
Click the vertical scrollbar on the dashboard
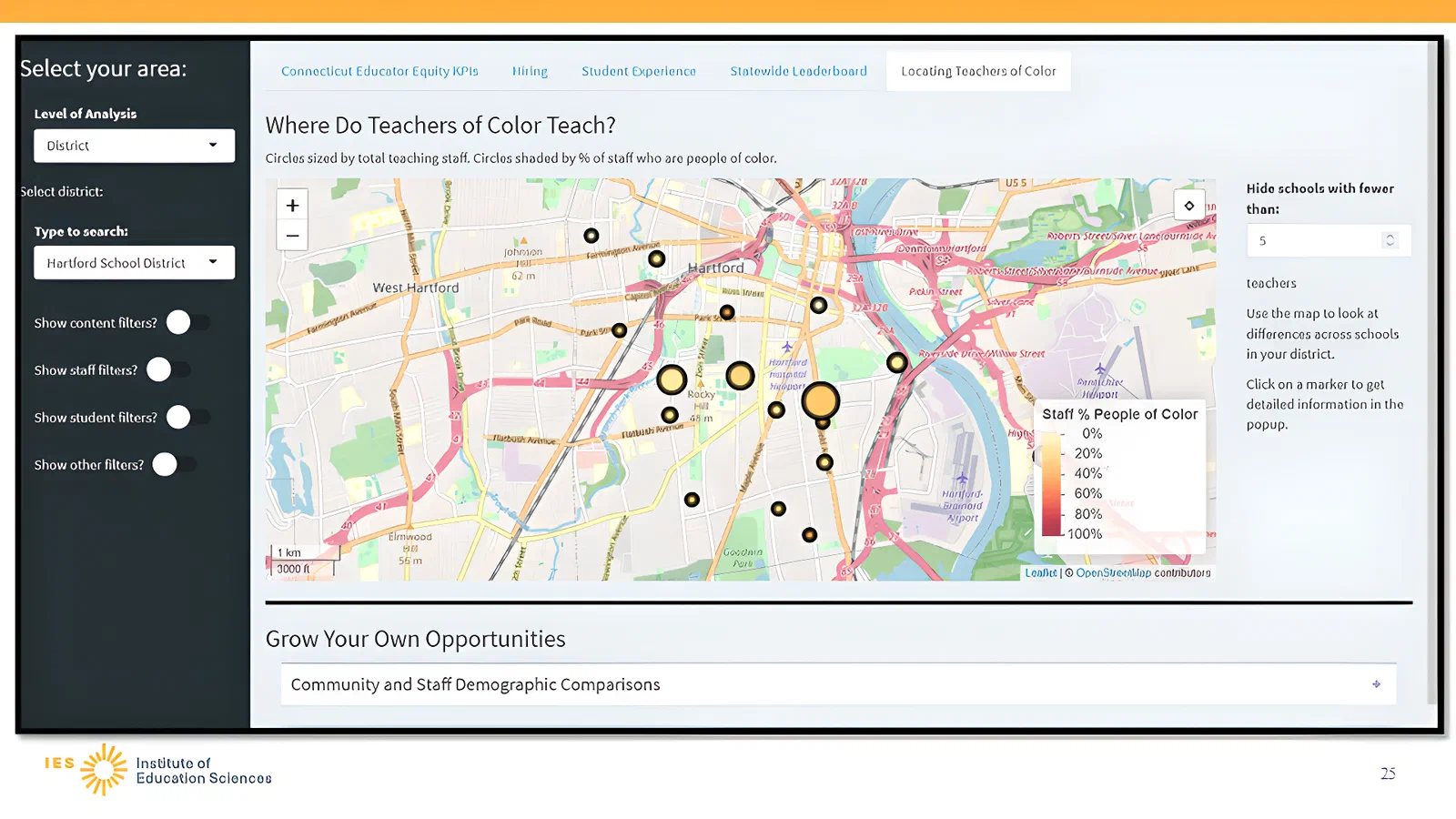pyautogui.click(x=1432, y=373)
